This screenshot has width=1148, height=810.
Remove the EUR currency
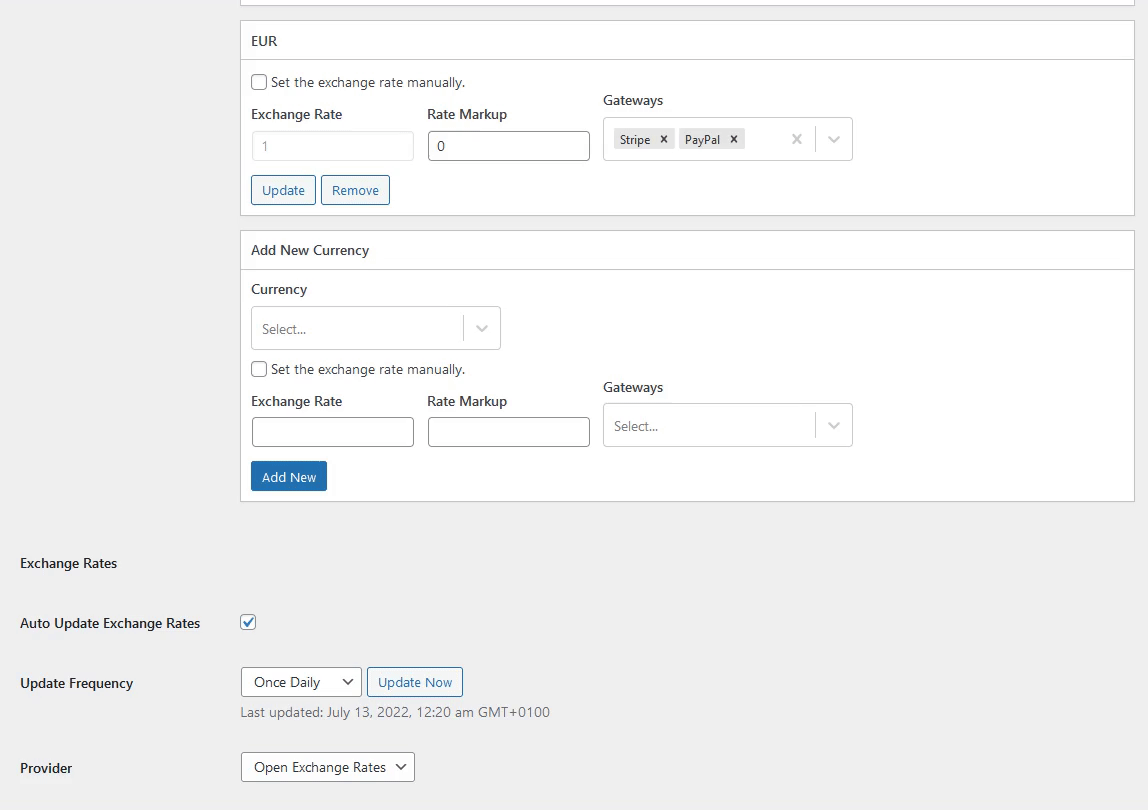[355, 191]
